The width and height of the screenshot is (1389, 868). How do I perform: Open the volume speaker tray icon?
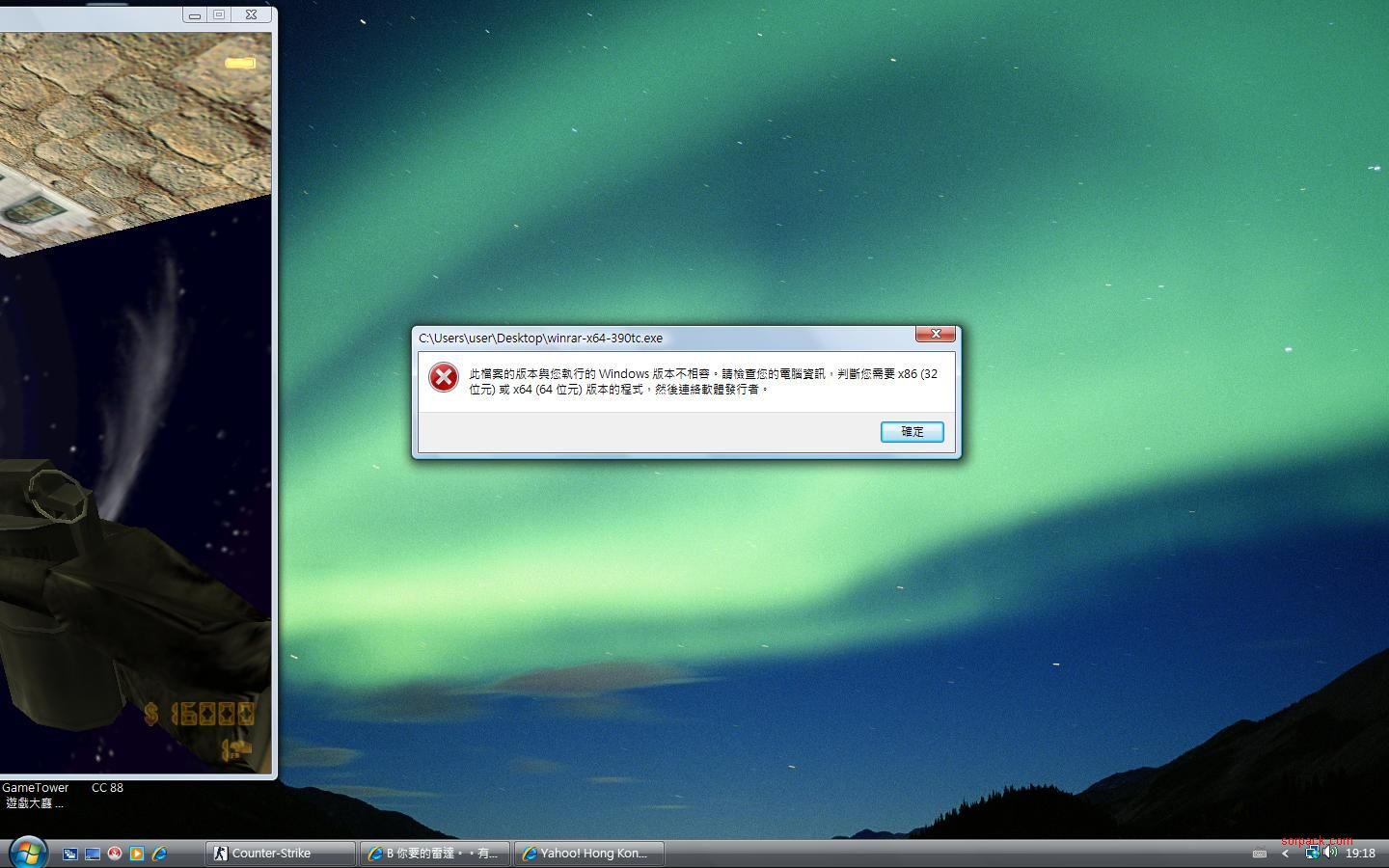pos(1329,853)
